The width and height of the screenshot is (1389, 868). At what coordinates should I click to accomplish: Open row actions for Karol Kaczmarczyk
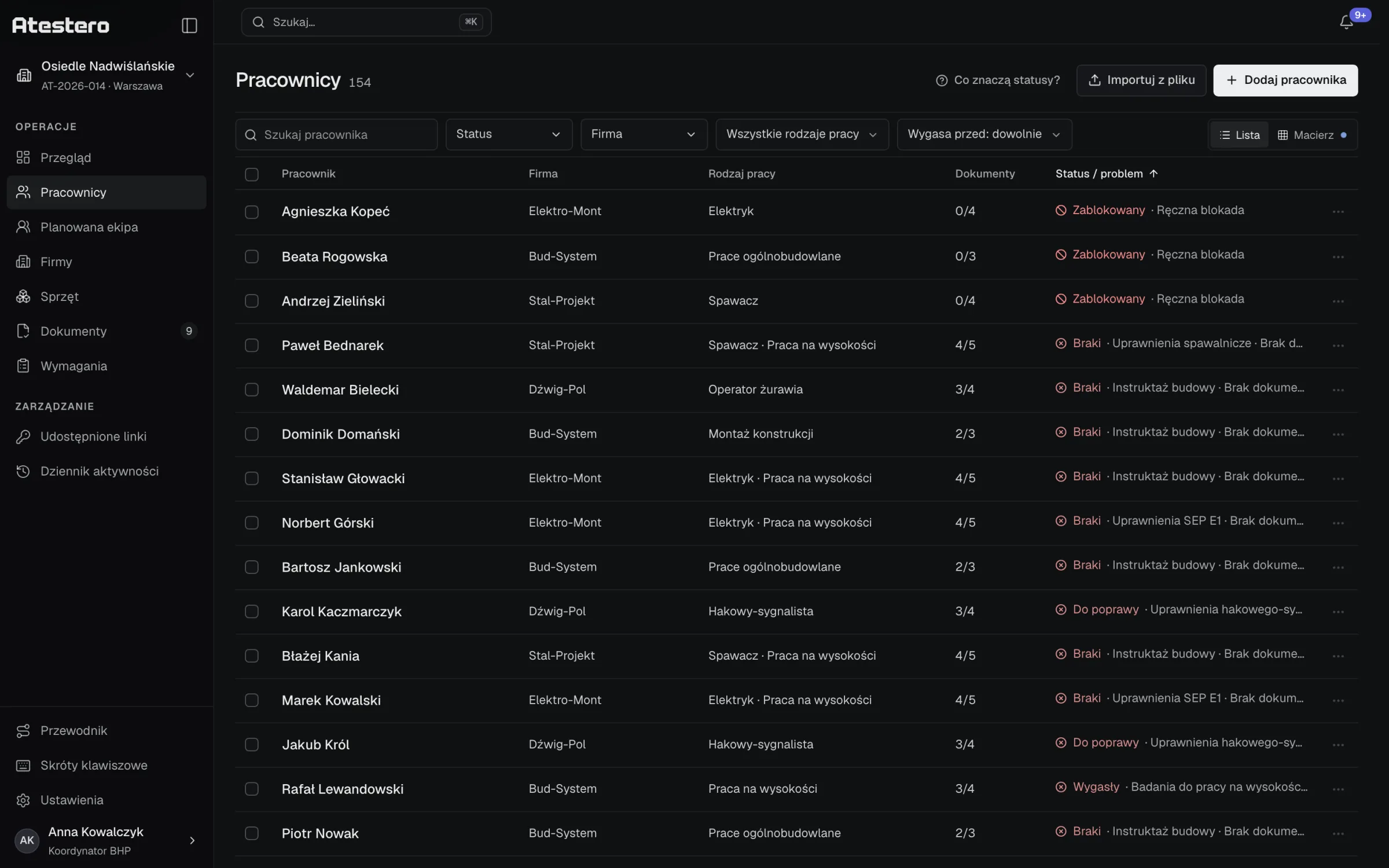point(1338,612)
